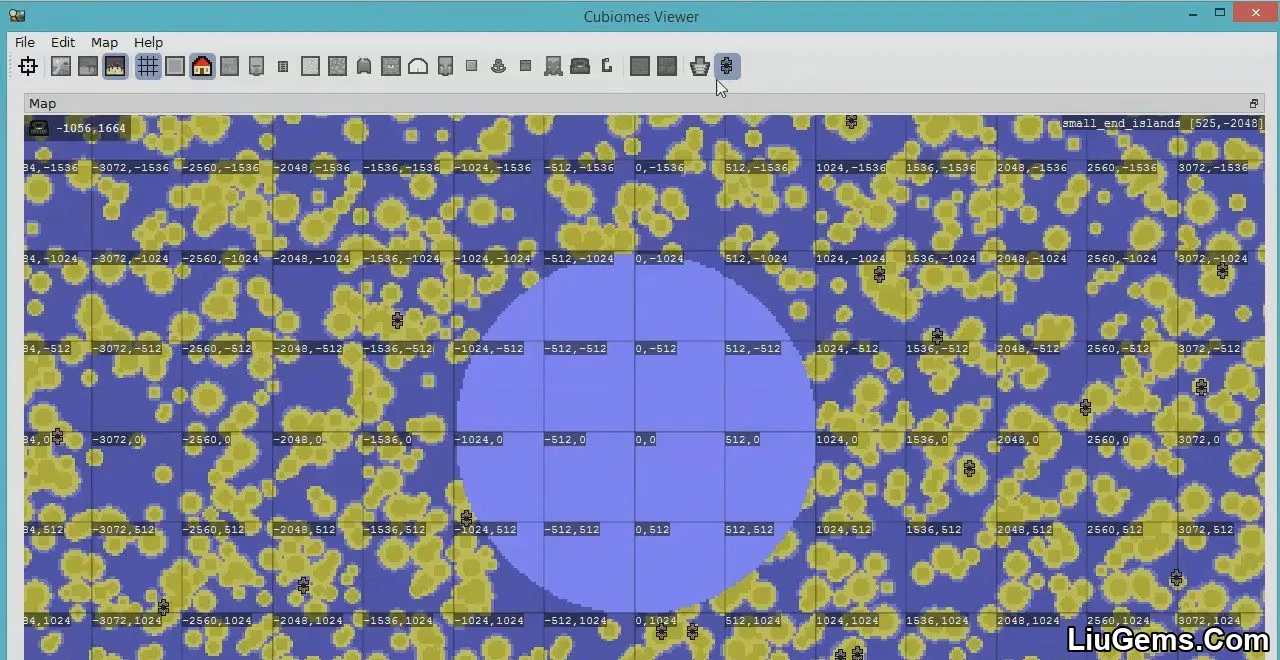Click the 2560,-1536 grid label
This screenshot has width=1280, height=660.
coord(1122,168)
